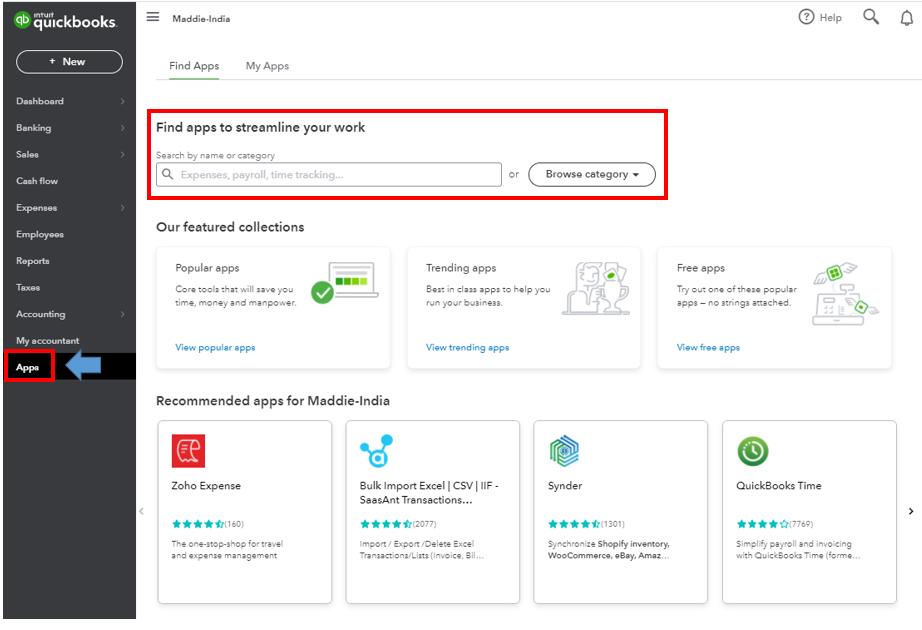Viewport: 922px width, 630px height.
Task: Click the Trending apps heading
Action: point(461,268)
